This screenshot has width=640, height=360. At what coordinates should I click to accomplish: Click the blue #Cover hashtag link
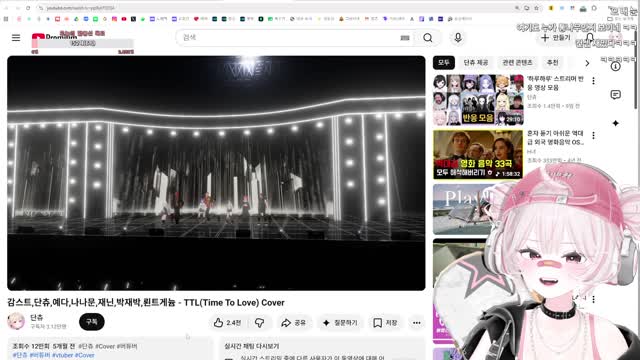84,356
